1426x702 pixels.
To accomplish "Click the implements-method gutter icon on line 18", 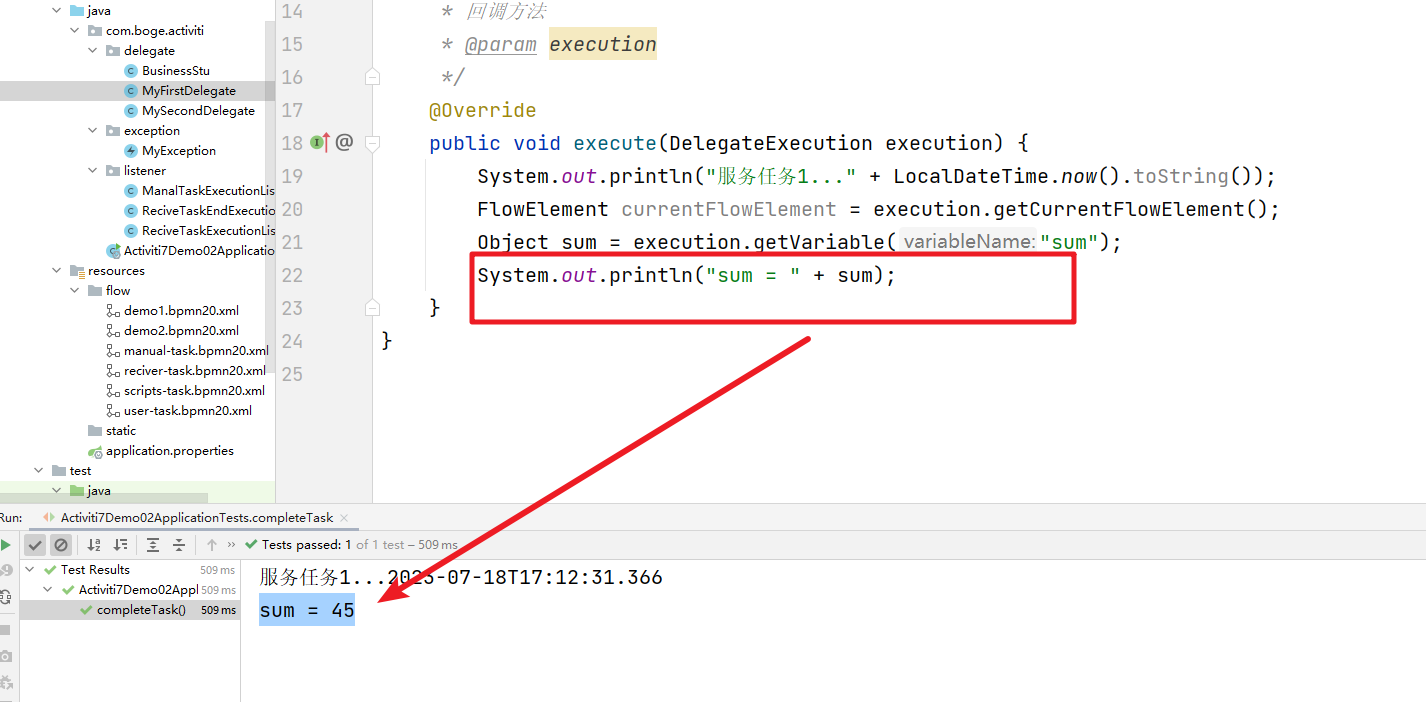I will tap(320, 143).
